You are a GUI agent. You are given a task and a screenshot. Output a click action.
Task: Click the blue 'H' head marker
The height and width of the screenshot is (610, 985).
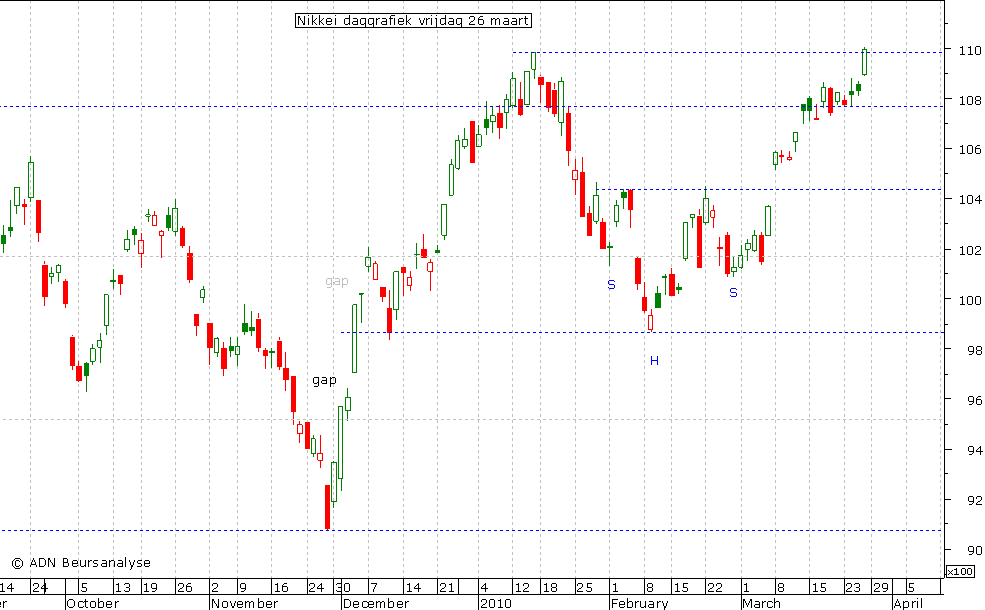pyautogui.click(x=654, y=361)
